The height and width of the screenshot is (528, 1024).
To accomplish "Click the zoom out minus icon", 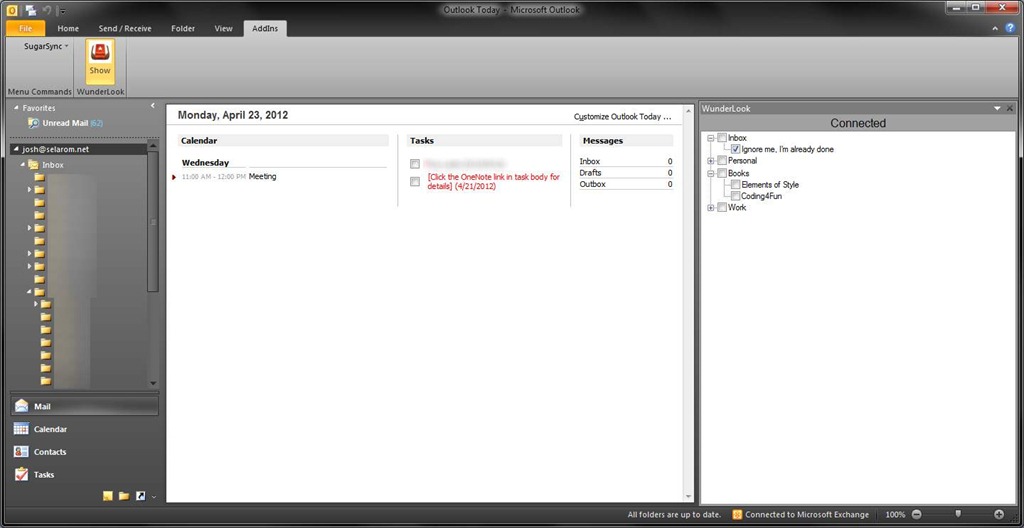I will [915, 514].
